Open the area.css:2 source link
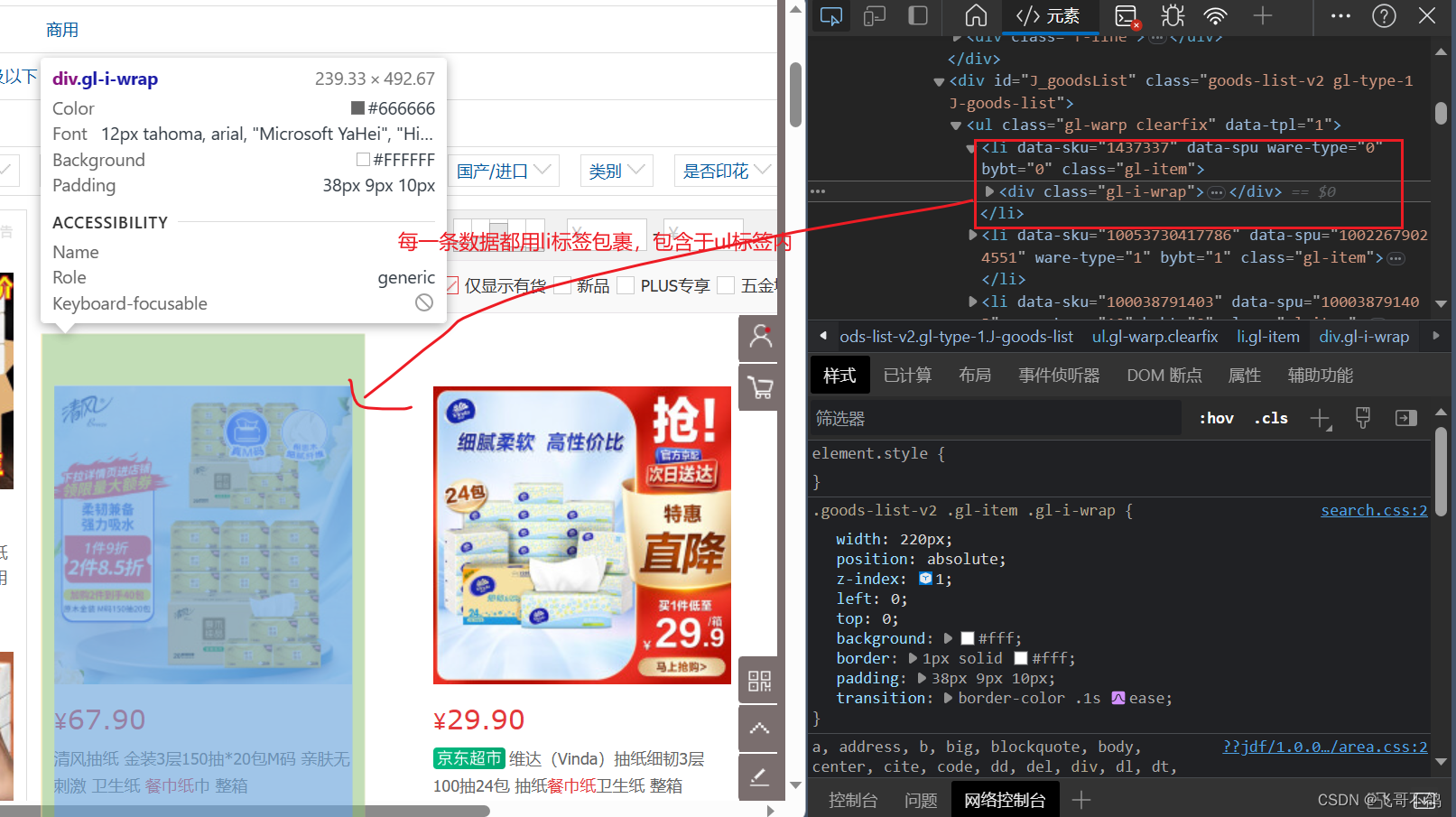Screen dimensions: 1456x817 pyautogui.click(x=1325, y=747)
